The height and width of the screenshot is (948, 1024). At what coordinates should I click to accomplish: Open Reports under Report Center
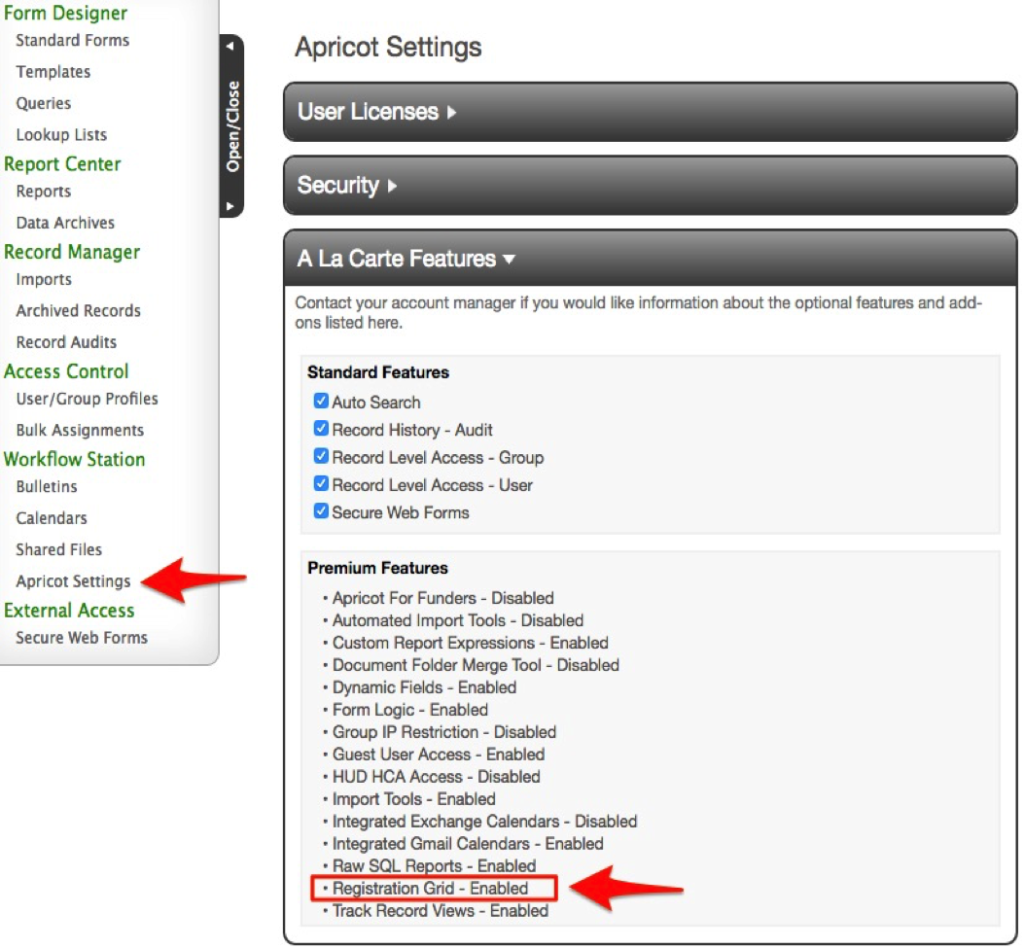[43, 191]
